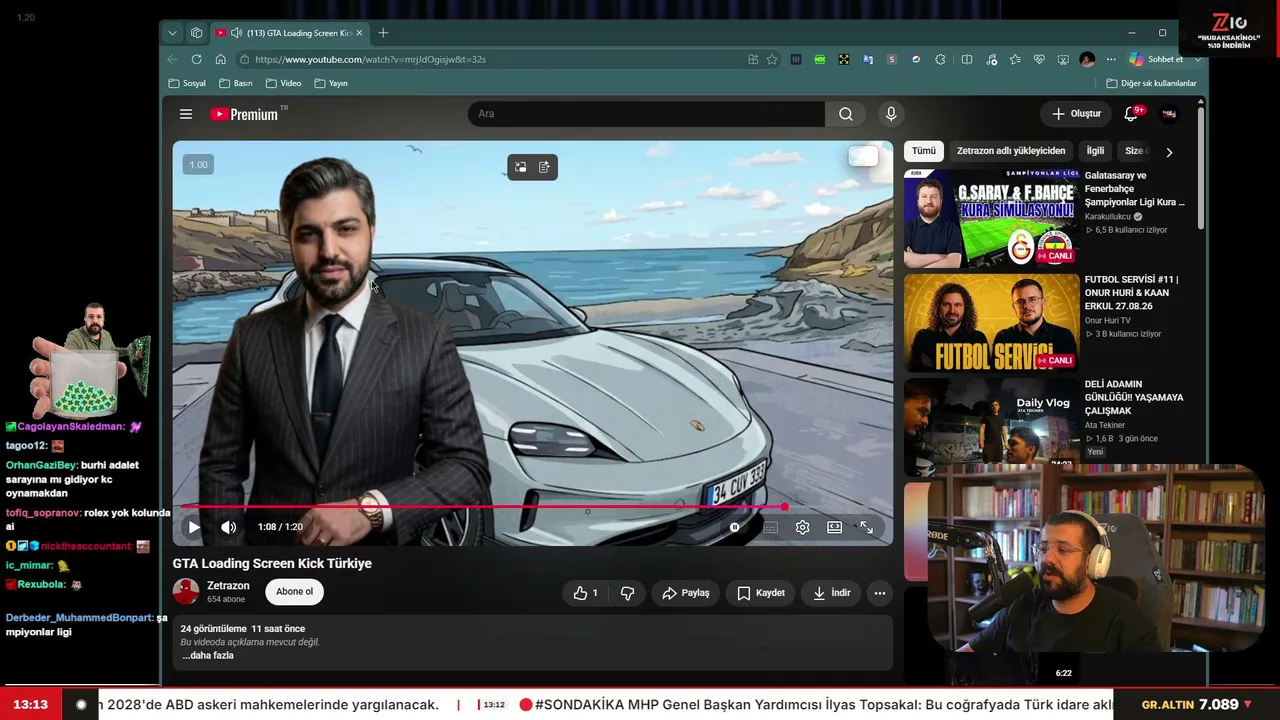Viewport: 1280px width, 720px height.
Task: Open browser home page button
Action: pyautogui.click(x=221, y=60)
